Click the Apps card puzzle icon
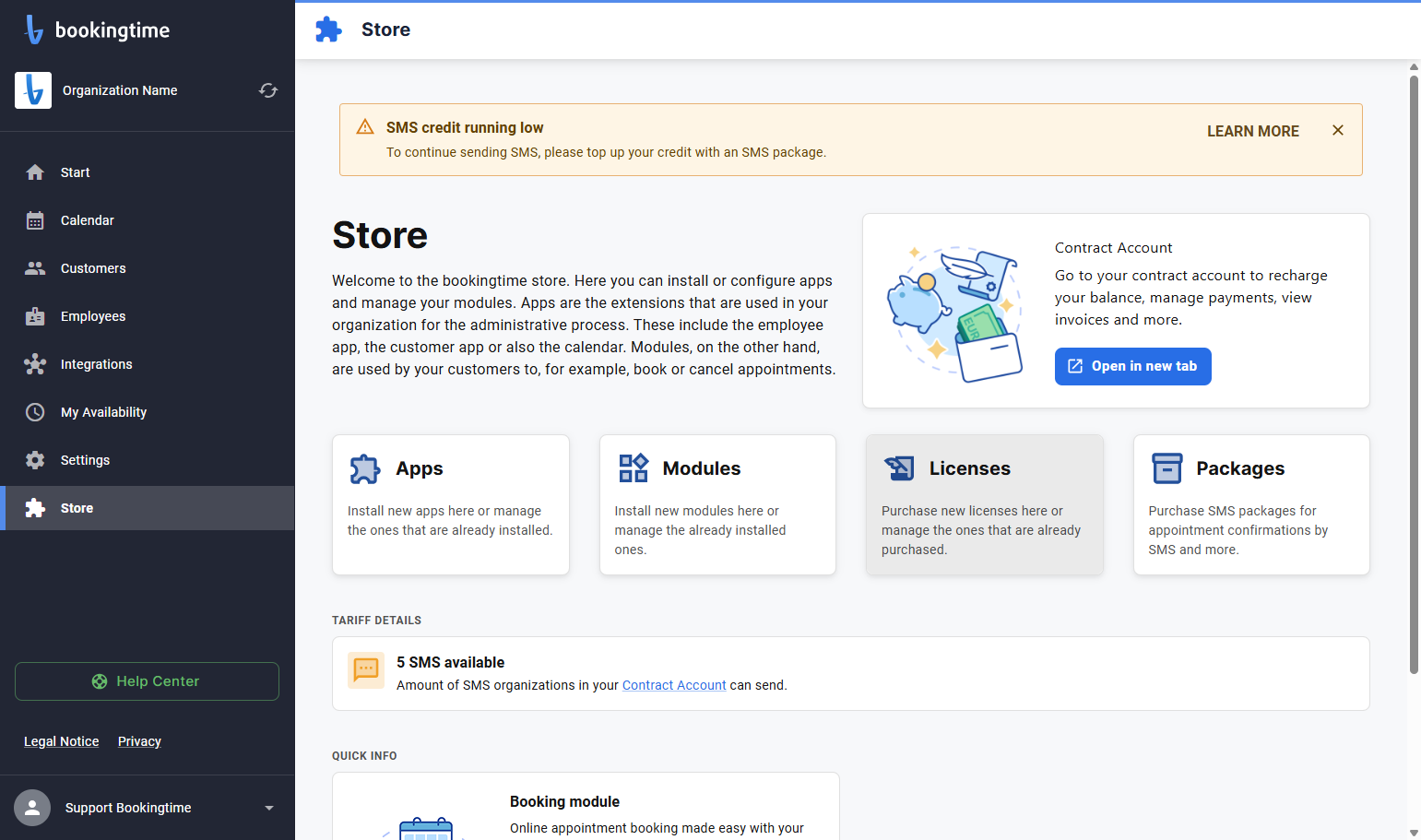The width and height of the screenshot is (1421, 840). pyautogui.click(x=365, y=469)
